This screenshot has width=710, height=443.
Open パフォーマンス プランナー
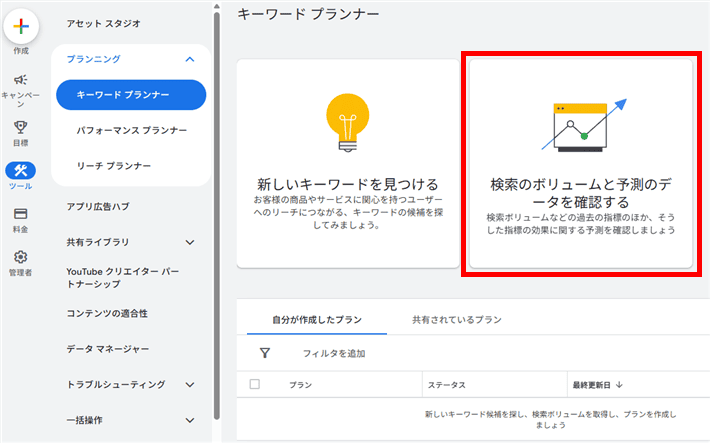131,130
